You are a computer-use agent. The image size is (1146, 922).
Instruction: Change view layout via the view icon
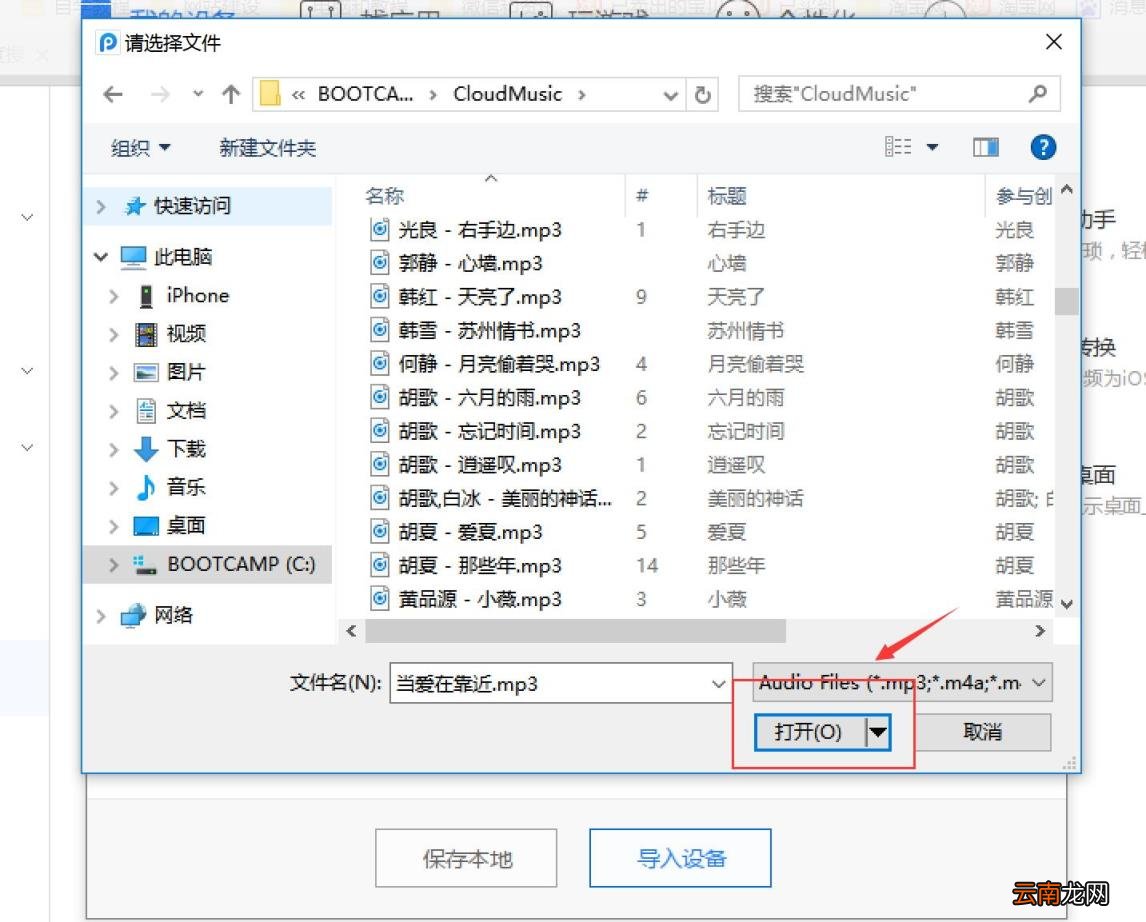(x=898, y=148)
